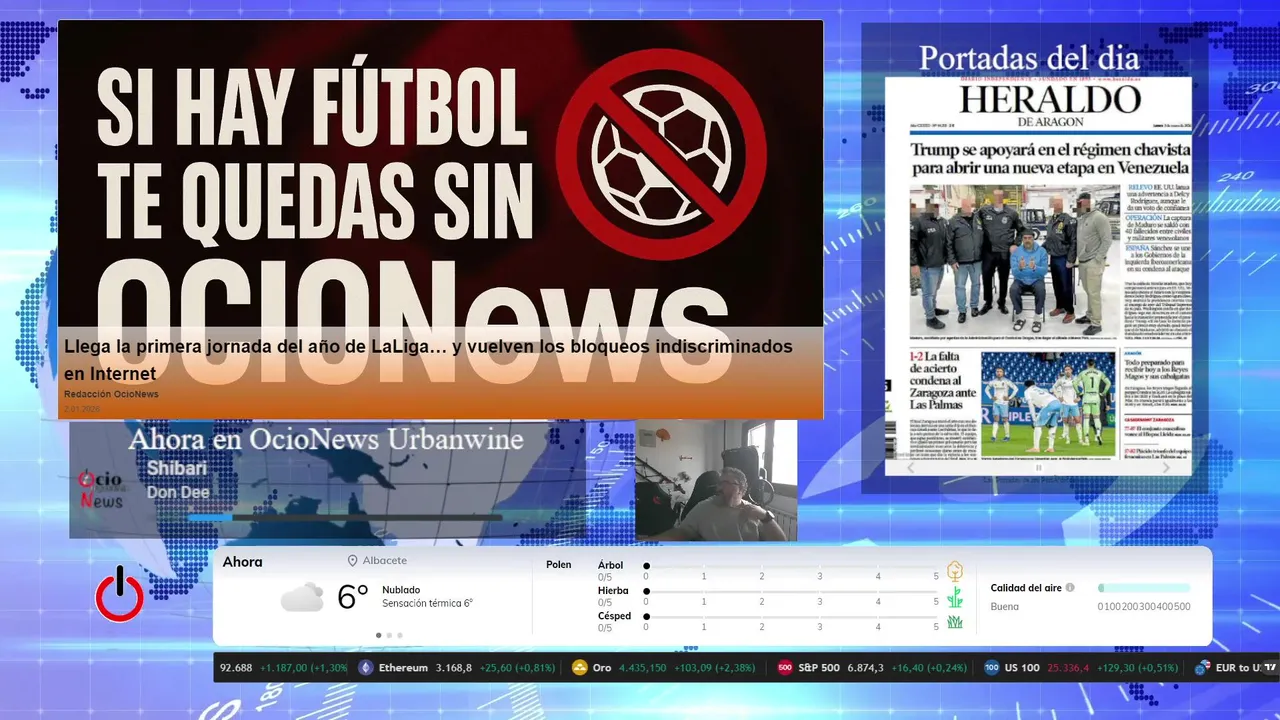Click the 'Calidad del aire' label

coord(1026,588)
